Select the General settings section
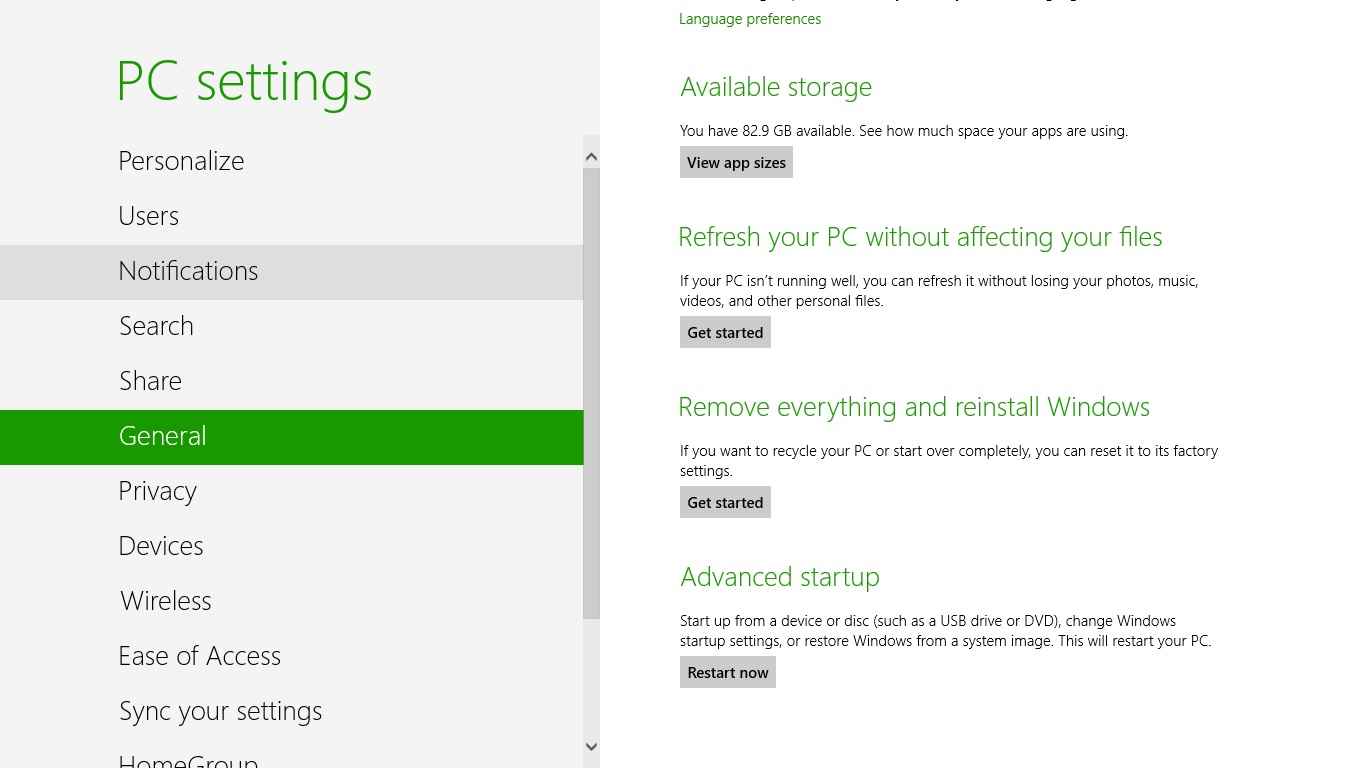Viewport: 1366px width, 768px height. (162, 435)
